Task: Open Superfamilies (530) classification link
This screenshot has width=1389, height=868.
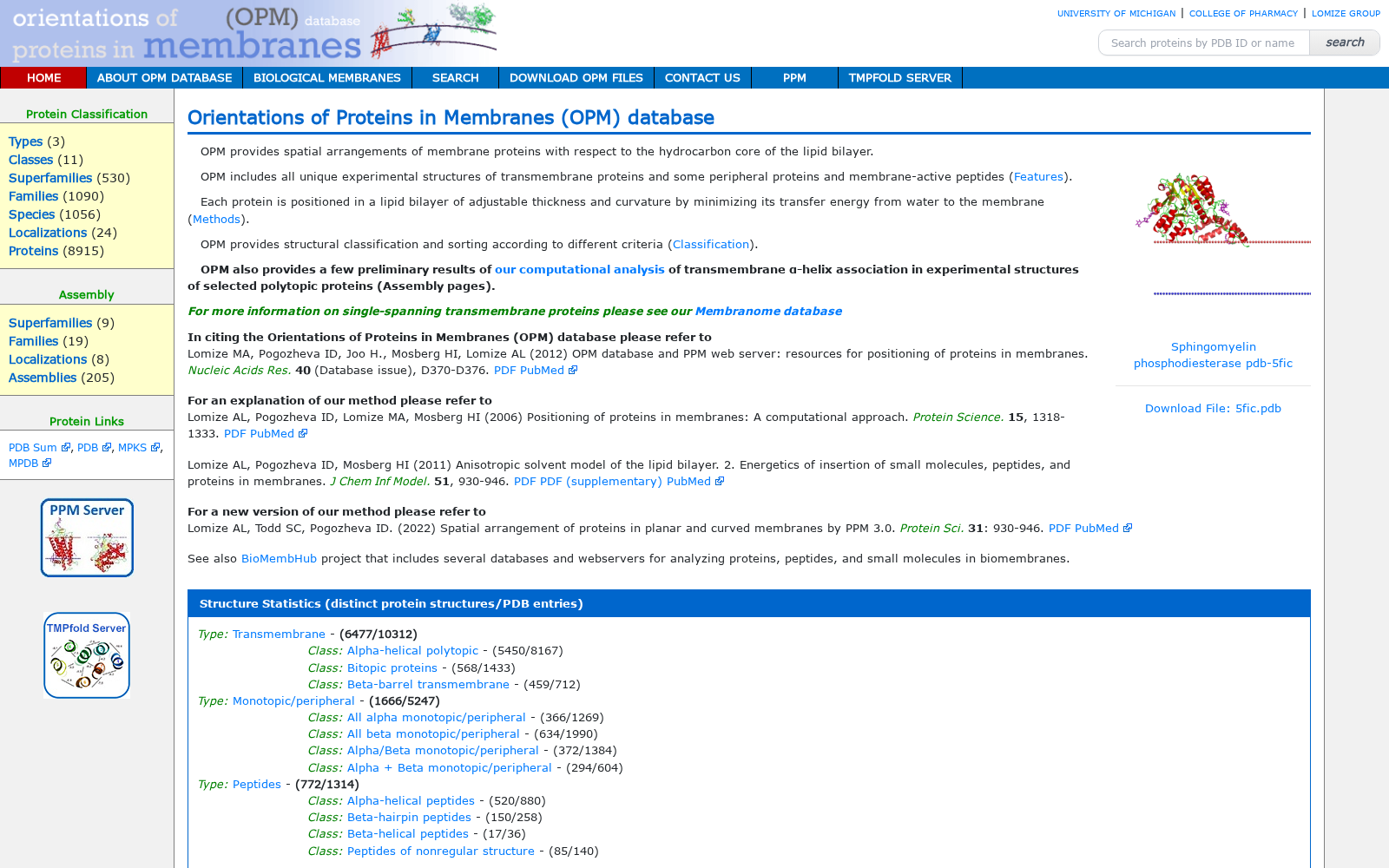Action: 50,178
